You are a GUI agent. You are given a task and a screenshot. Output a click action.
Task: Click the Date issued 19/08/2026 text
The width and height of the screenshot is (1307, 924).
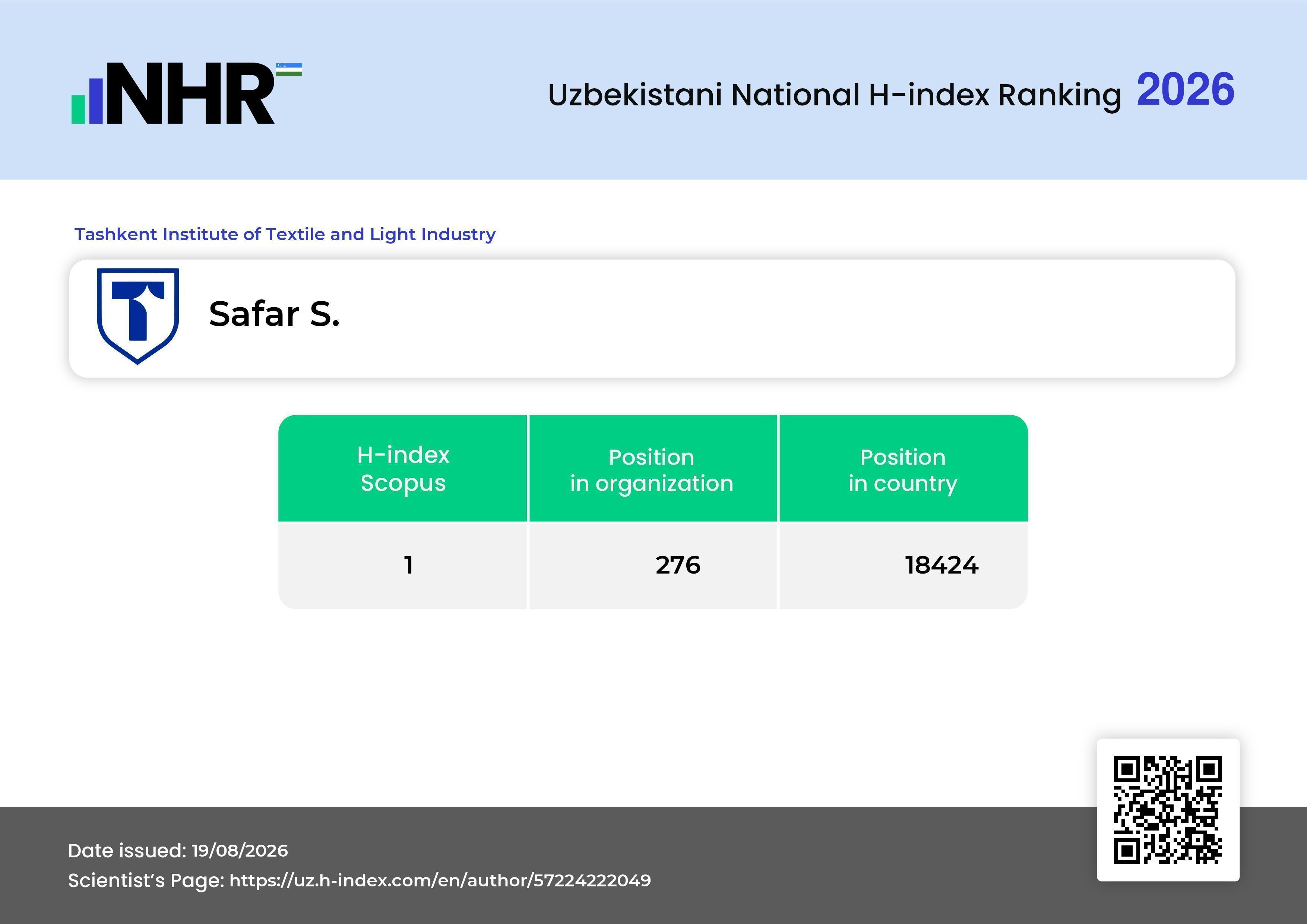tap(178, 851)
